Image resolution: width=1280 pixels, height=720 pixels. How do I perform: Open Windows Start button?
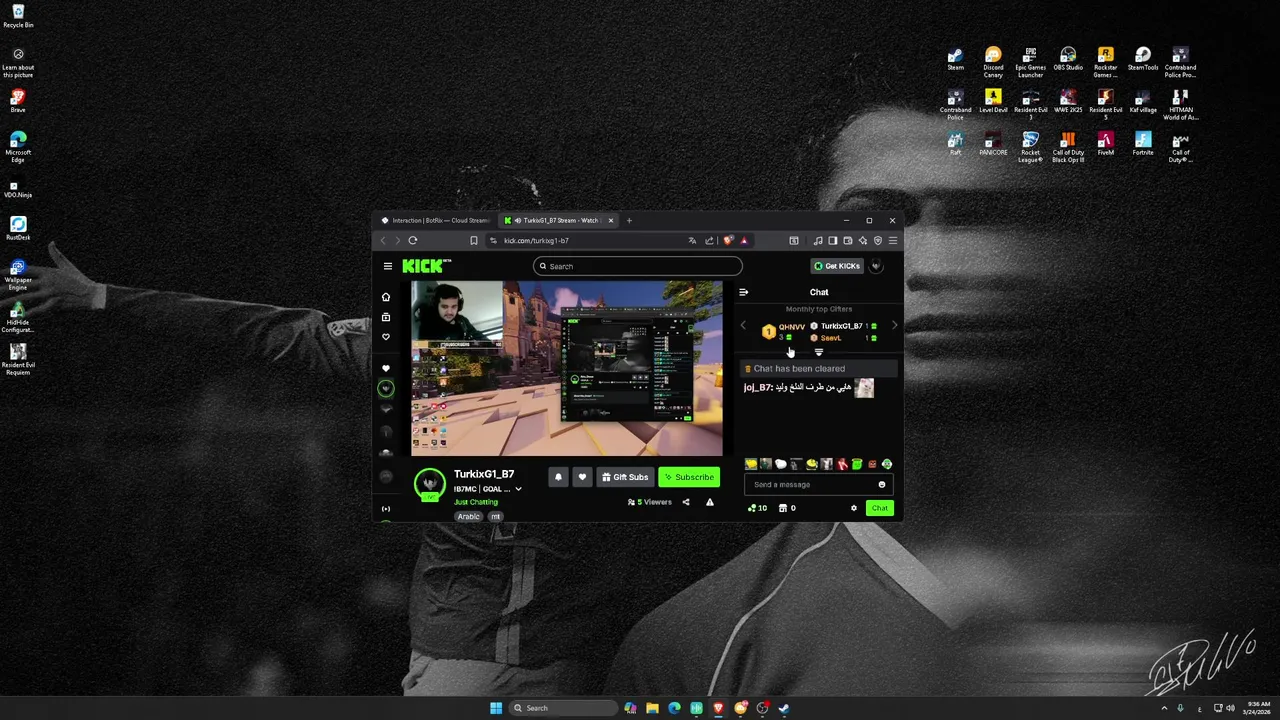tap(496, 708)
